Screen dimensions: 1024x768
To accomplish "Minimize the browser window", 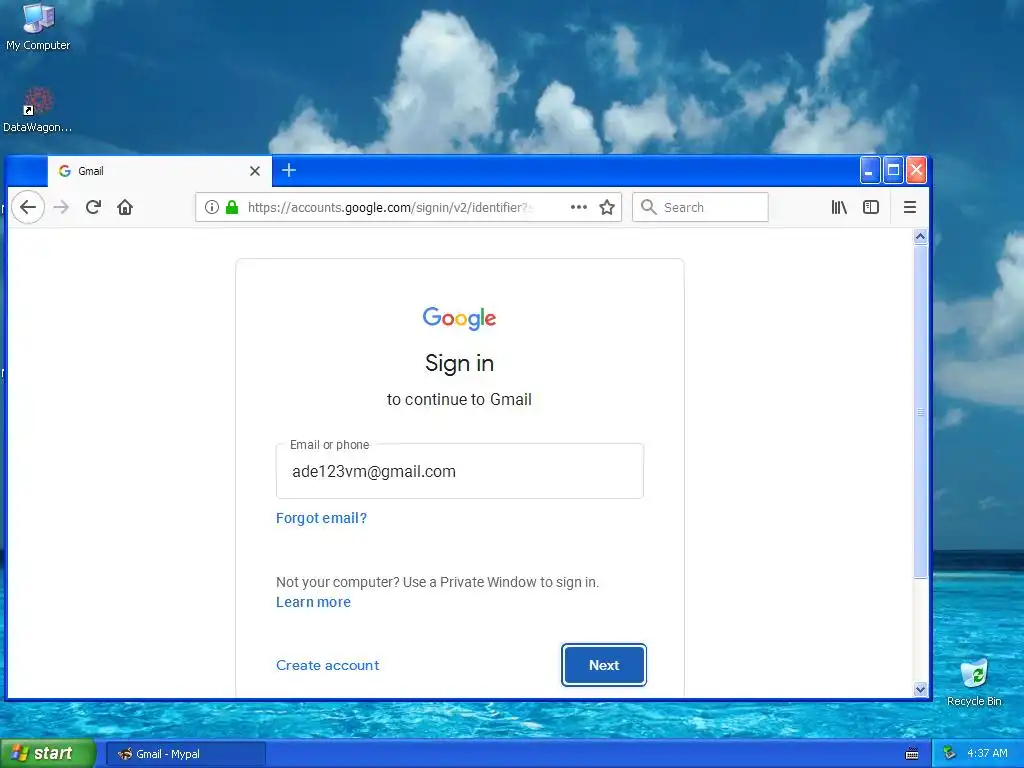I will click(x=870, y=170).
